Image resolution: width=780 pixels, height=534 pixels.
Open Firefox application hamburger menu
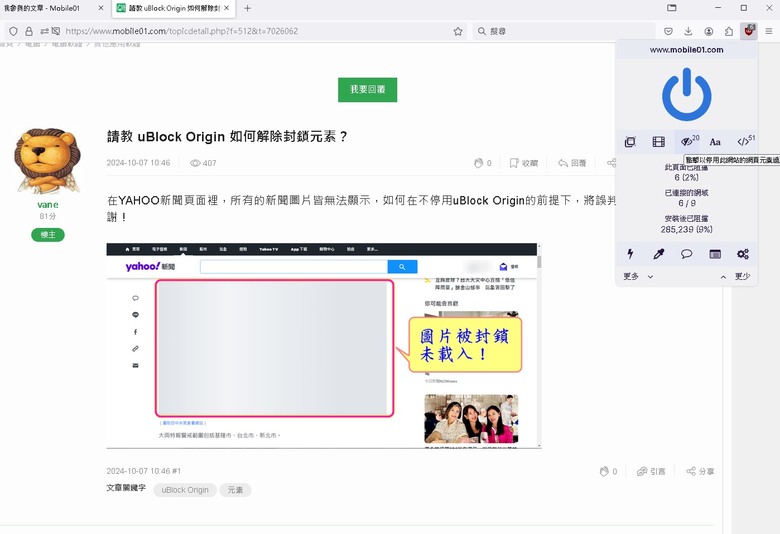(769, 31)
